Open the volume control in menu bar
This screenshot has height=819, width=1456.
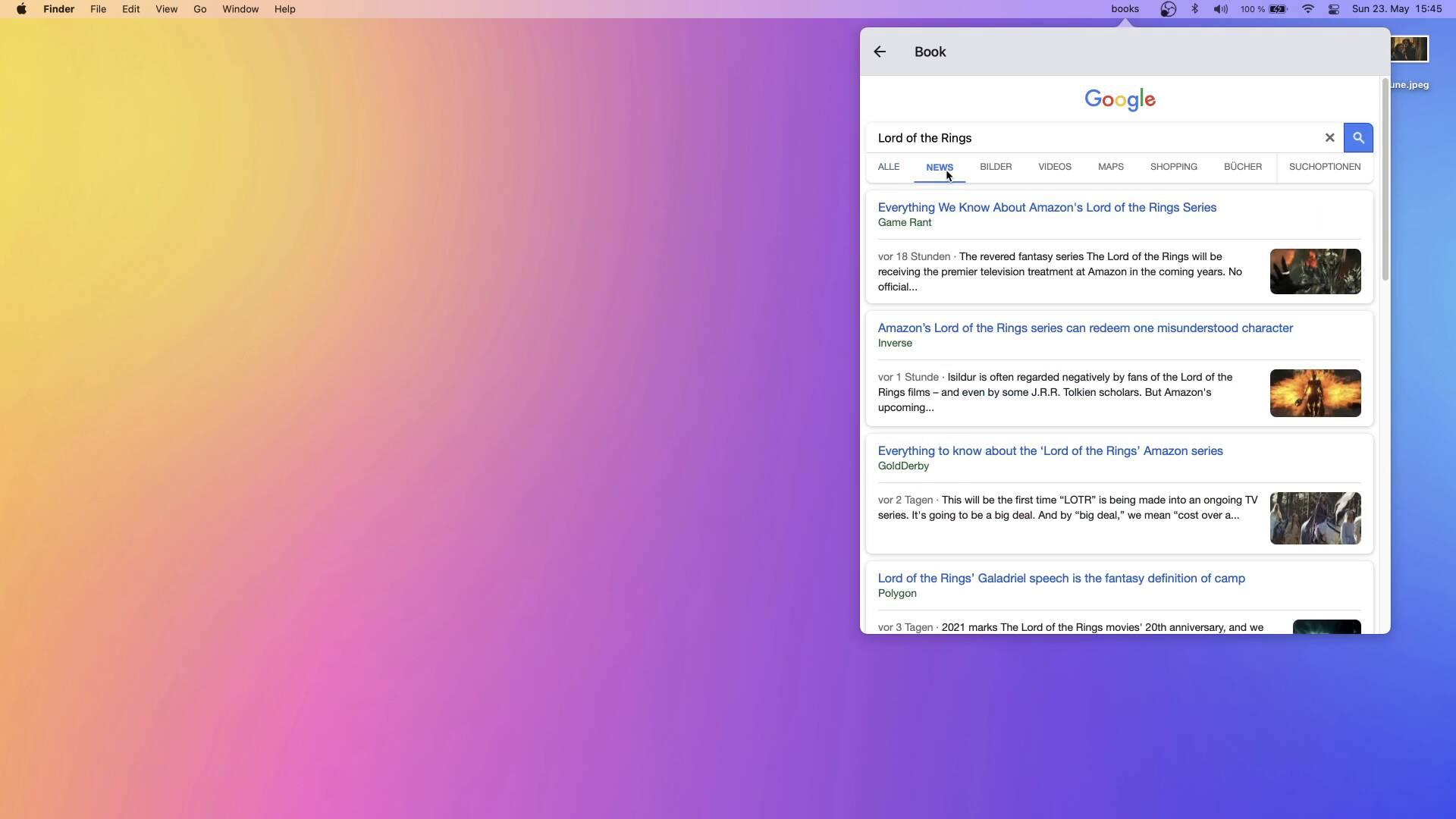[x=1220, y=9]
